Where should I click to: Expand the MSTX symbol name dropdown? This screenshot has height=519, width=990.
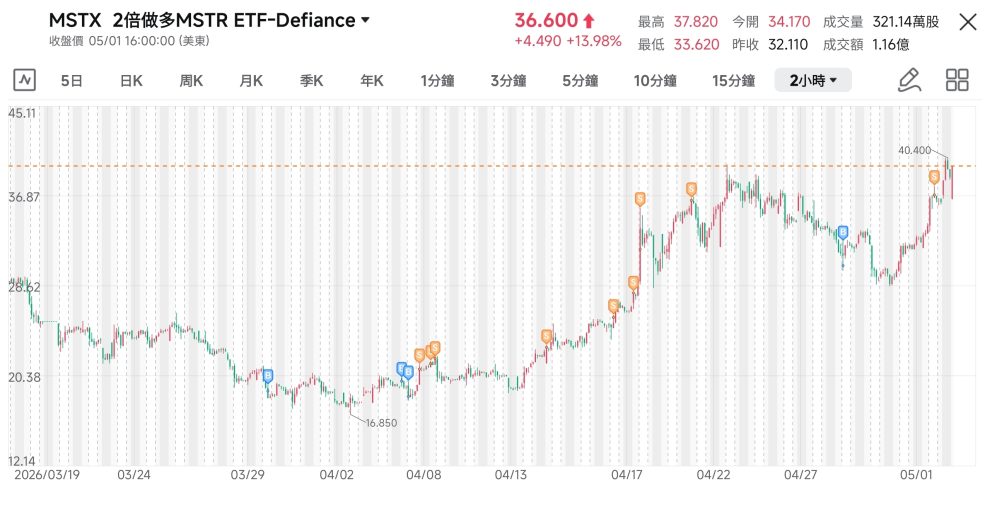tap(365, 20)
